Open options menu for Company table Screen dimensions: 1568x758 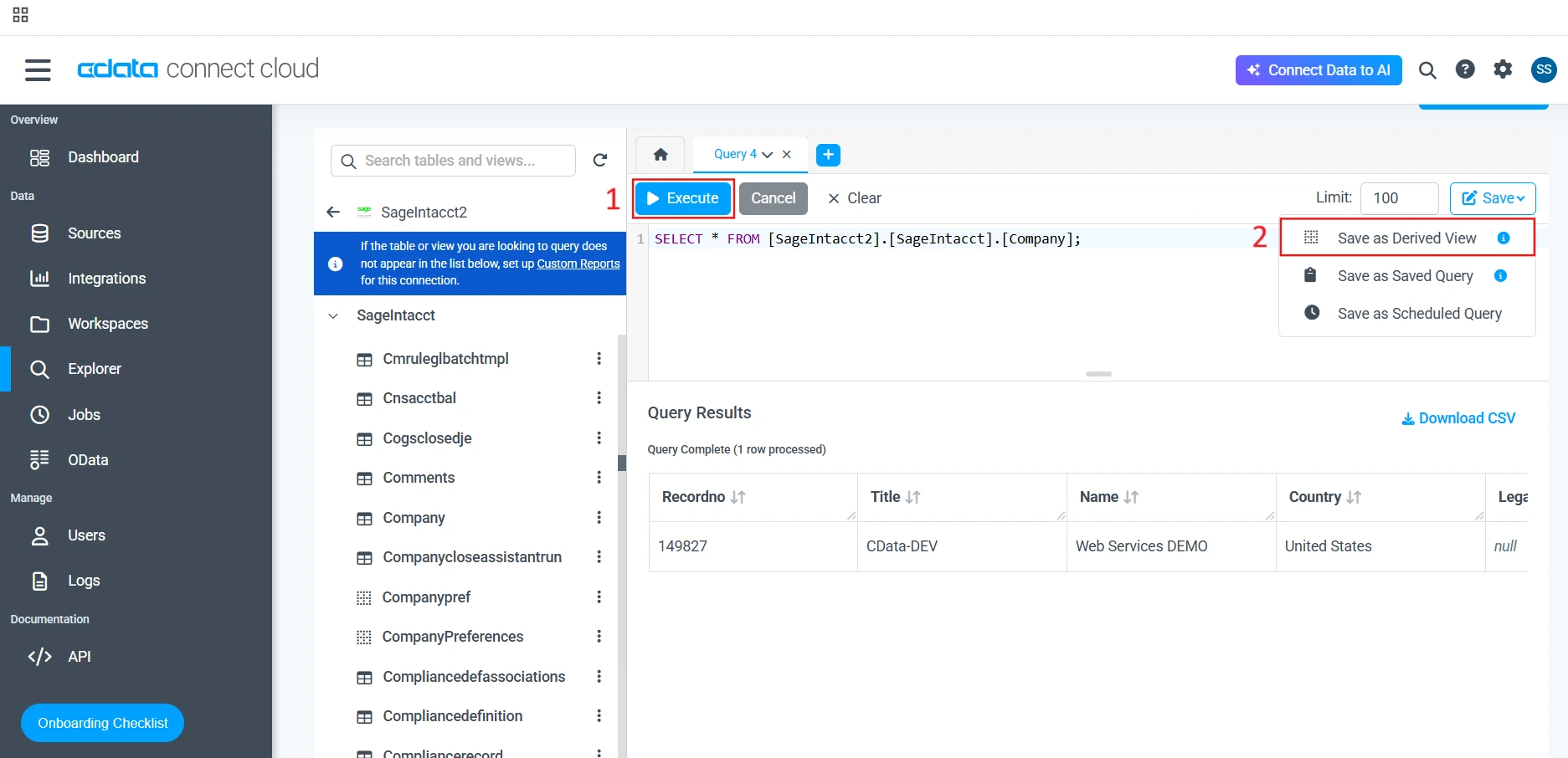coord(599,518)
